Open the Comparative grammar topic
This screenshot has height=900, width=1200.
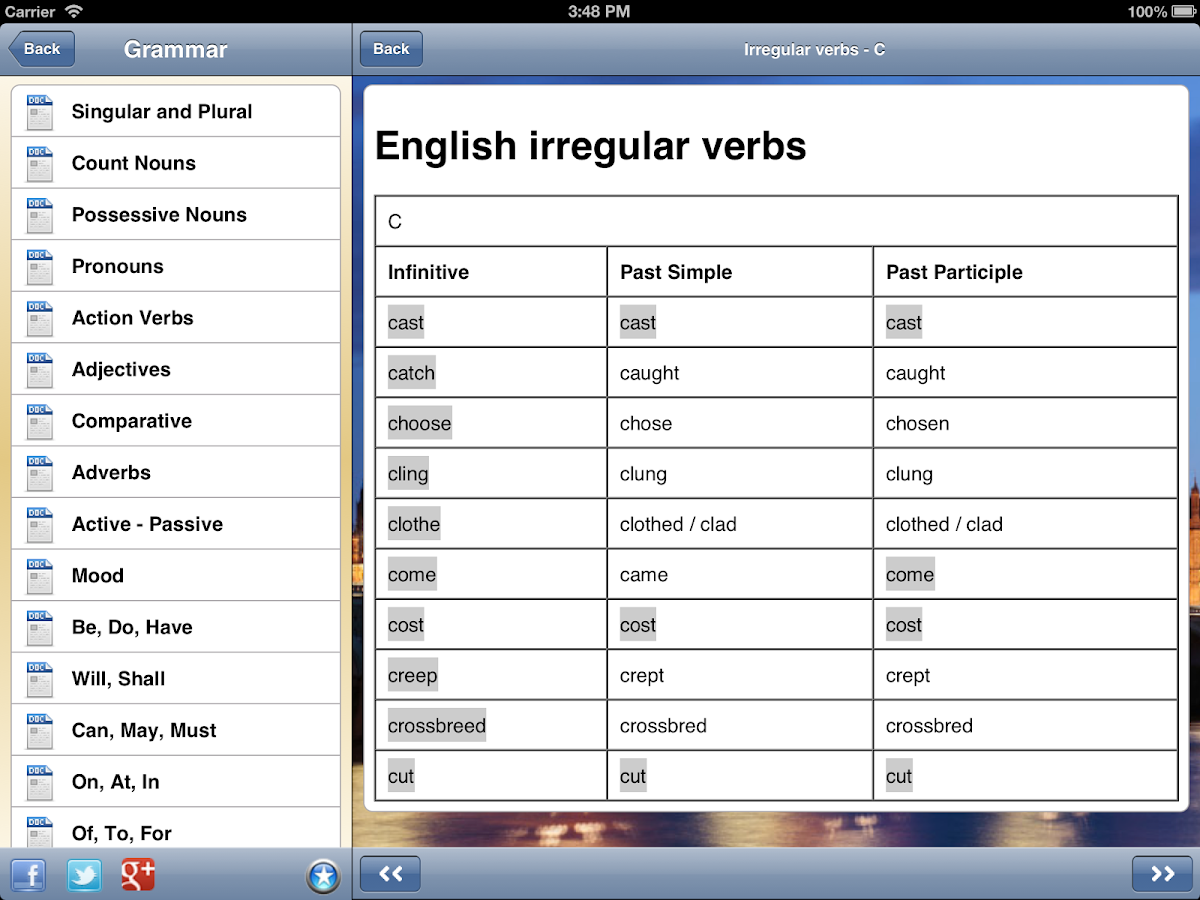click(130, 420)
